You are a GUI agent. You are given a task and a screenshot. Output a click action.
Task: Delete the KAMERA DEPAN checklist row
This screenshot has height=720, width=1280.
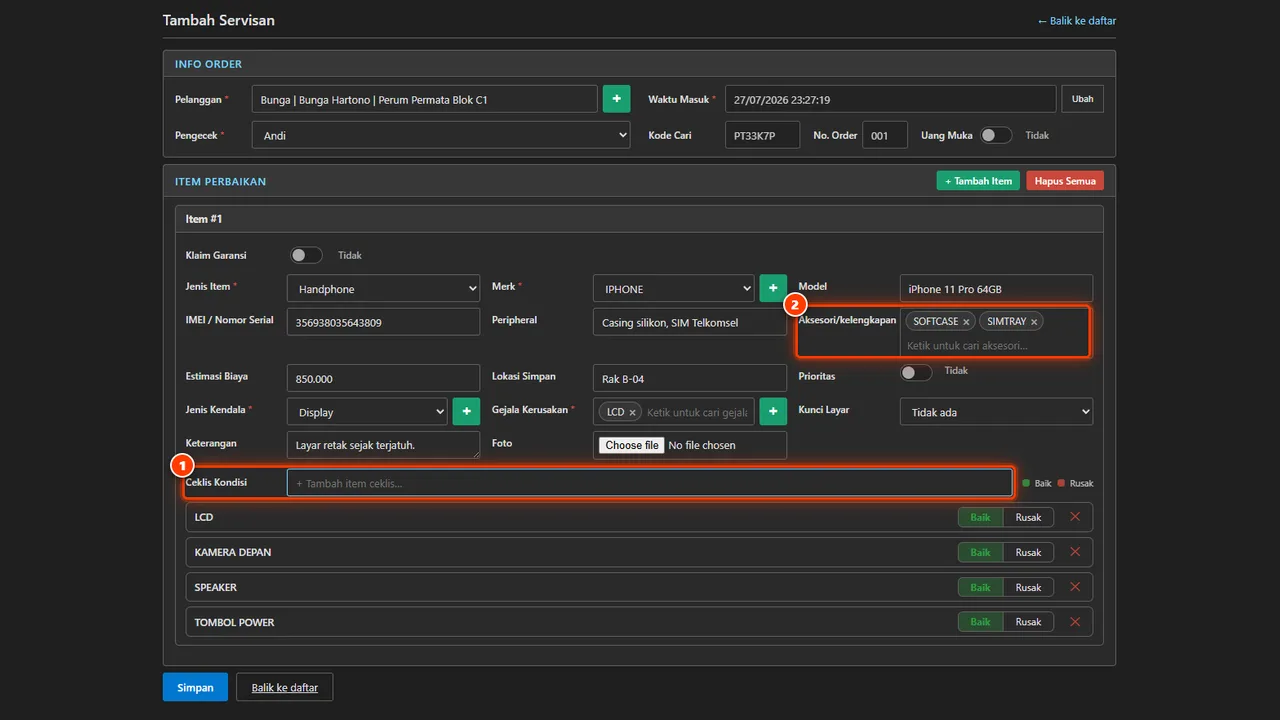coord(1075,552)
